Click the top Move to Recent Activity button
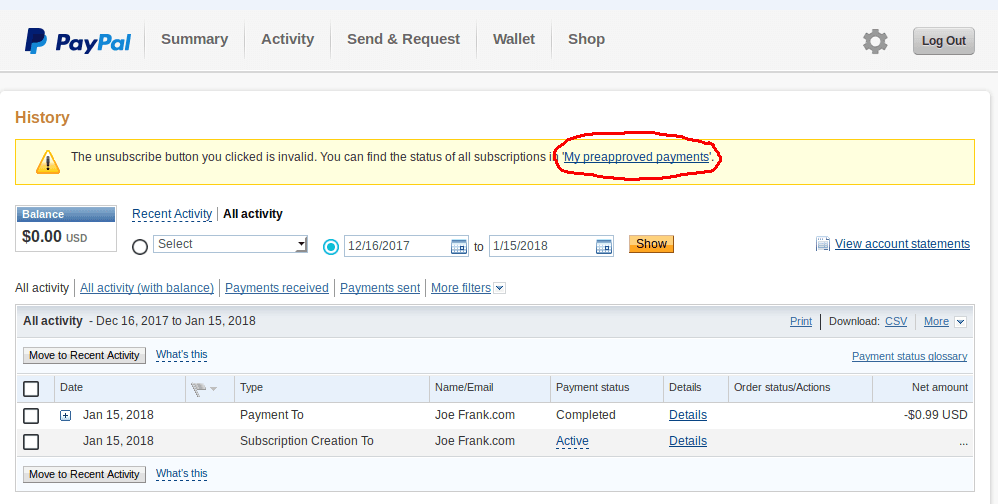The height and width of the screenshot is (504, 998). (84, 356)
